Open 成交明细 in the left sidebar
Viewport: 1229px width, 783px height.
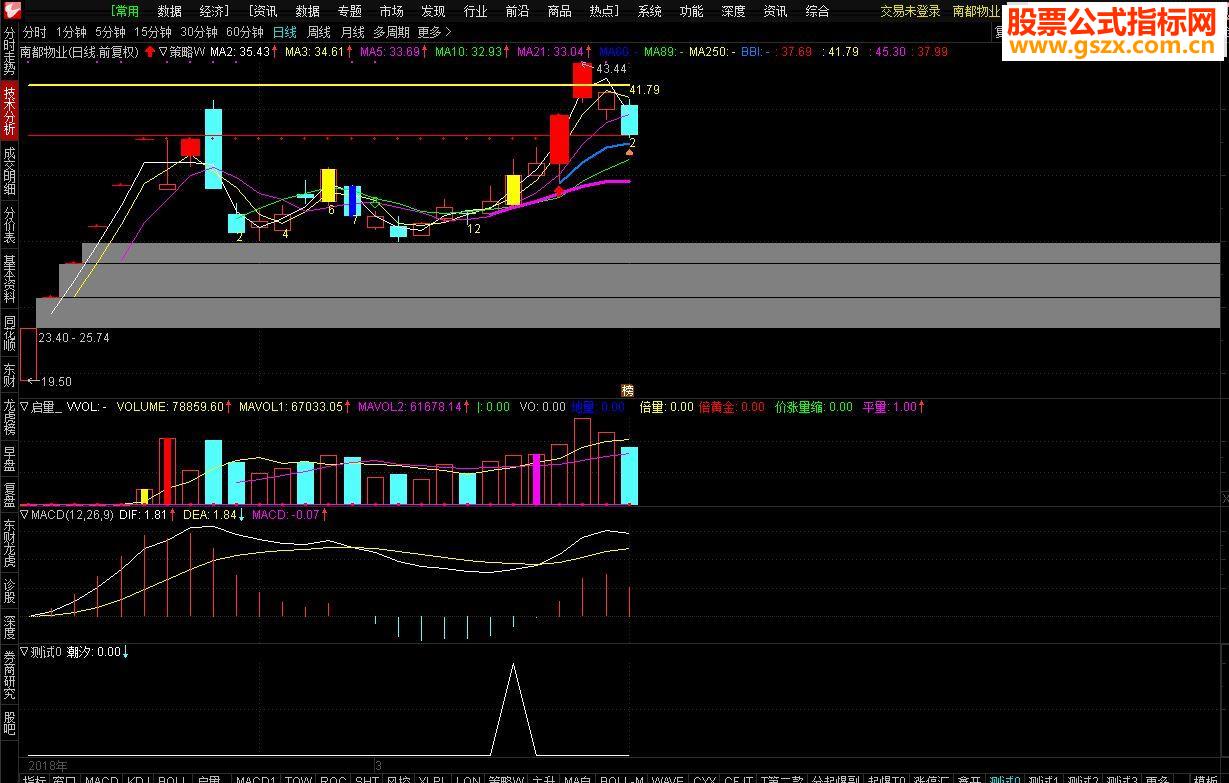click(x=9, y=171)
